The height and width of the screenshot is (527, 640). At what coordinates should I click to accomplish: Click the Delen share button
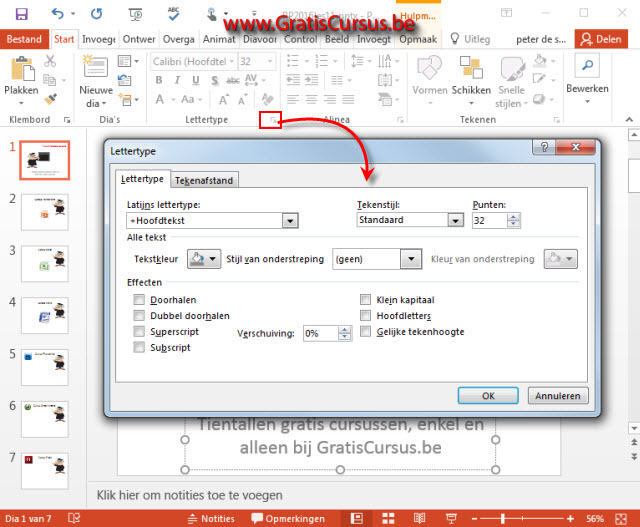[601, 39]
